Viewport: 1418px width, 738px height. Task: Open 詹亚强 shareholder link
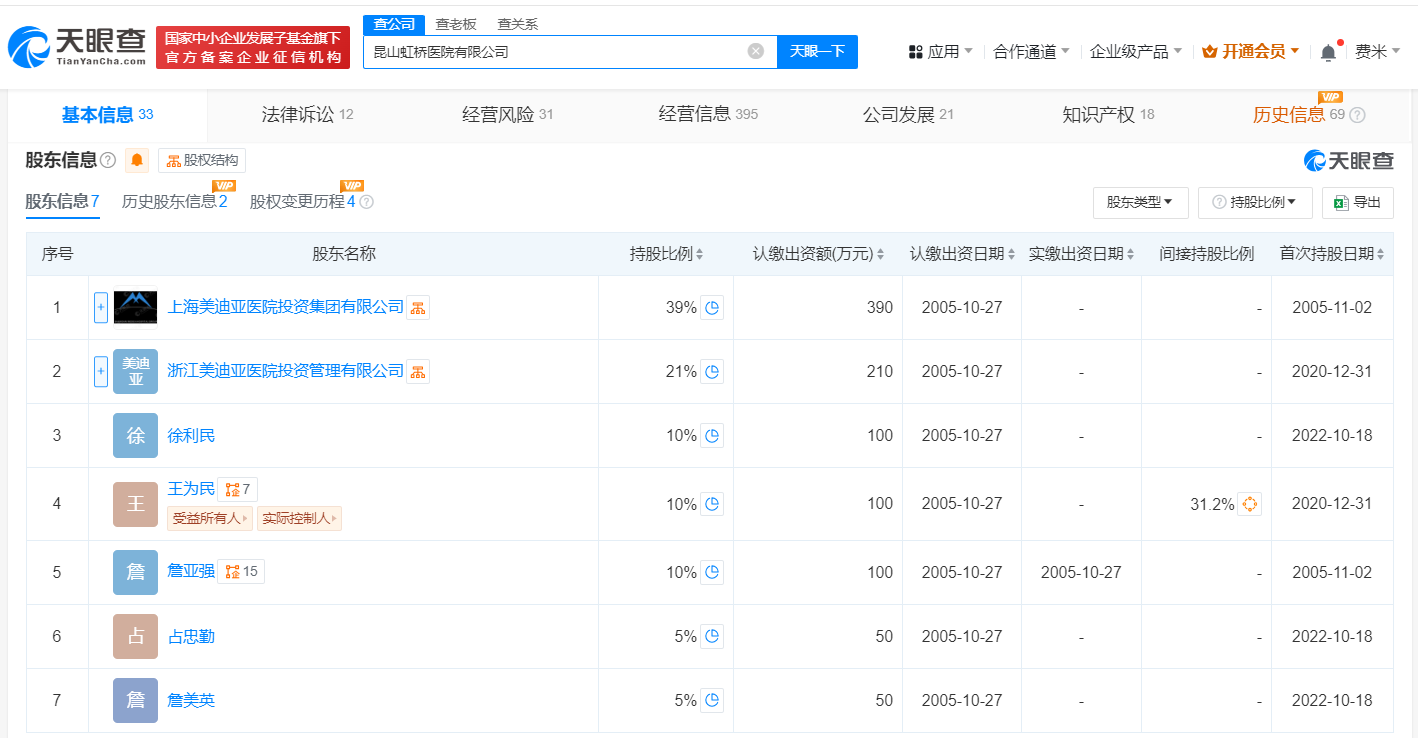(191, 572)
